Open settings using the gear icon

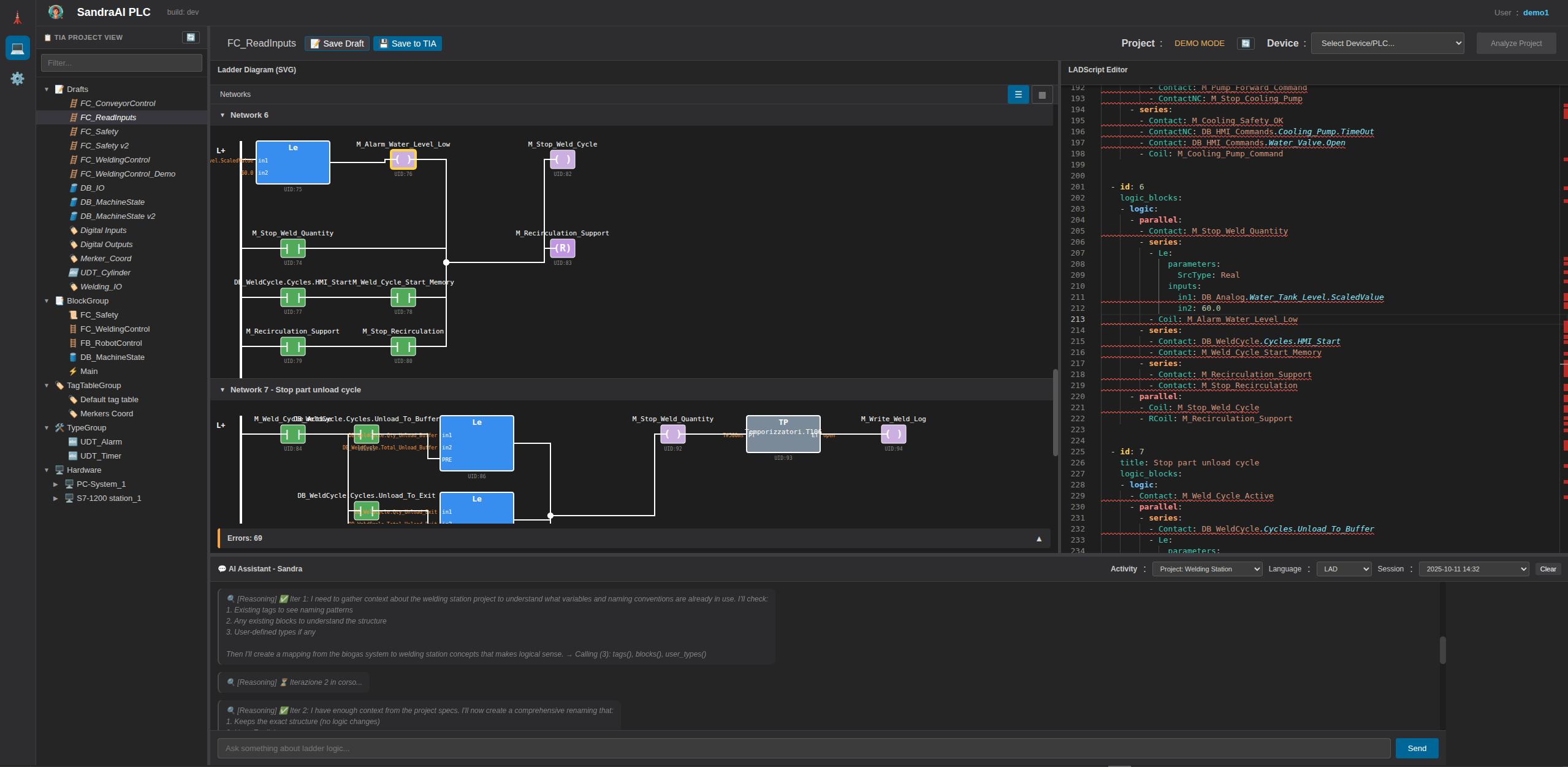tap(17, 78)
